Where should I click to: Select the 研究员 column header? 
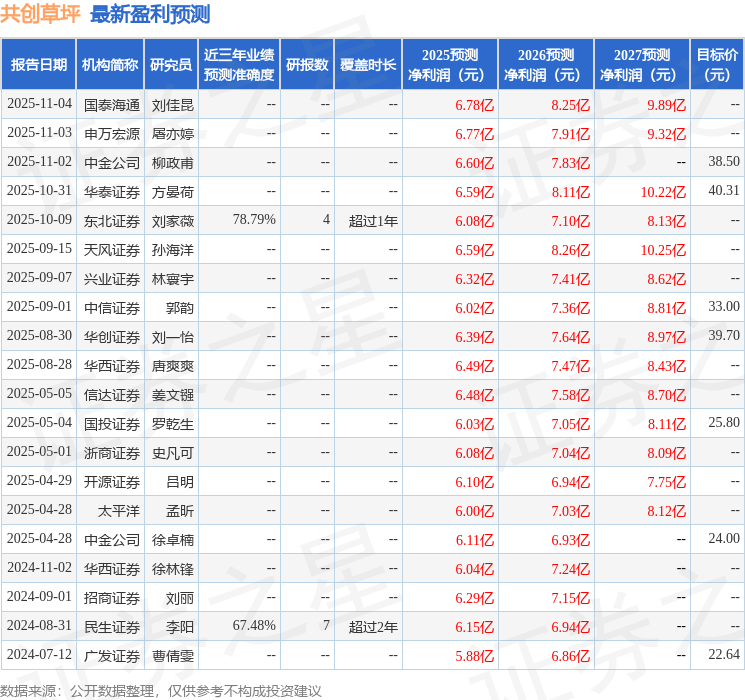pyautogui.click(x=171, y=65)
